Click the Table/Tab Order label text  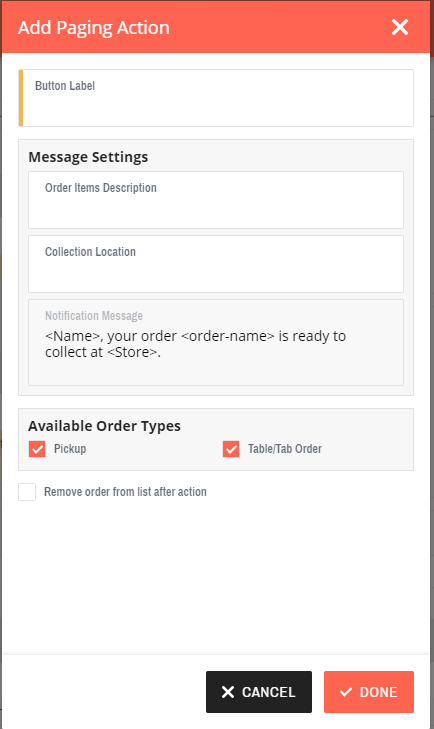(x=285, y=449)
